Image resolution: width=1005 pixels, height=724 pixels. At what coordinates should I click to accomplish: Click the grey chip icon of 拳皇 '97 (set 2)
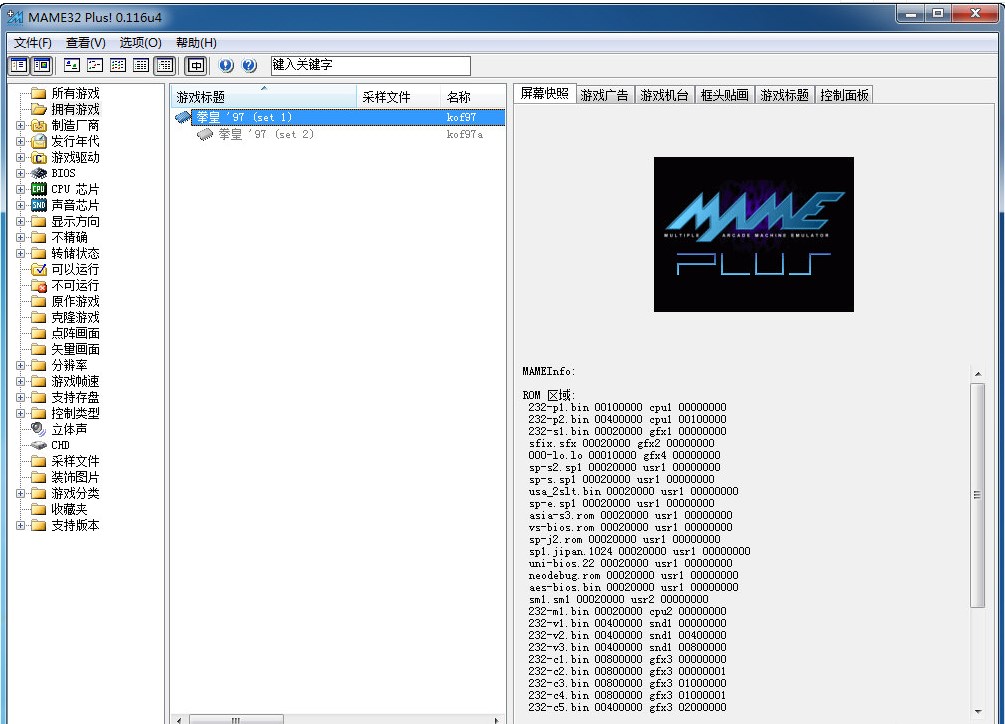(205, 134)
